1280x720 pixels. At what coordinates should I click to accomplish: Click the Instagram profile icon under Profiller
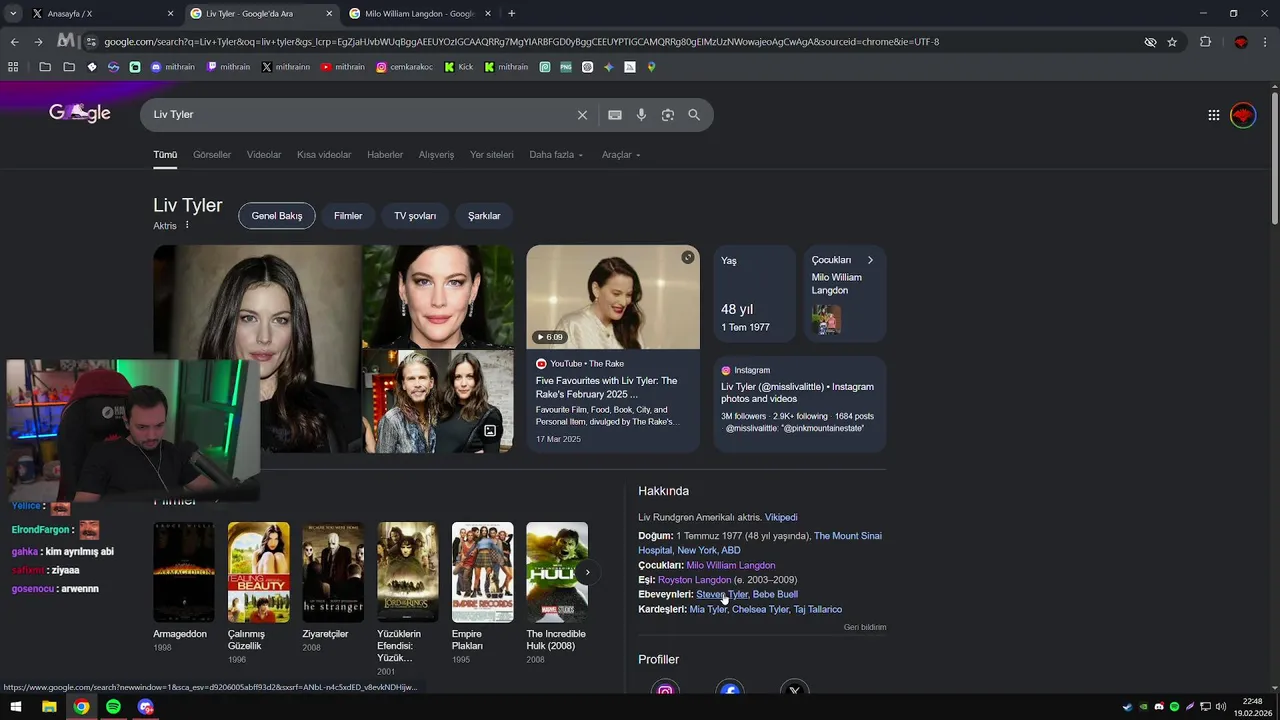[665, 690]
